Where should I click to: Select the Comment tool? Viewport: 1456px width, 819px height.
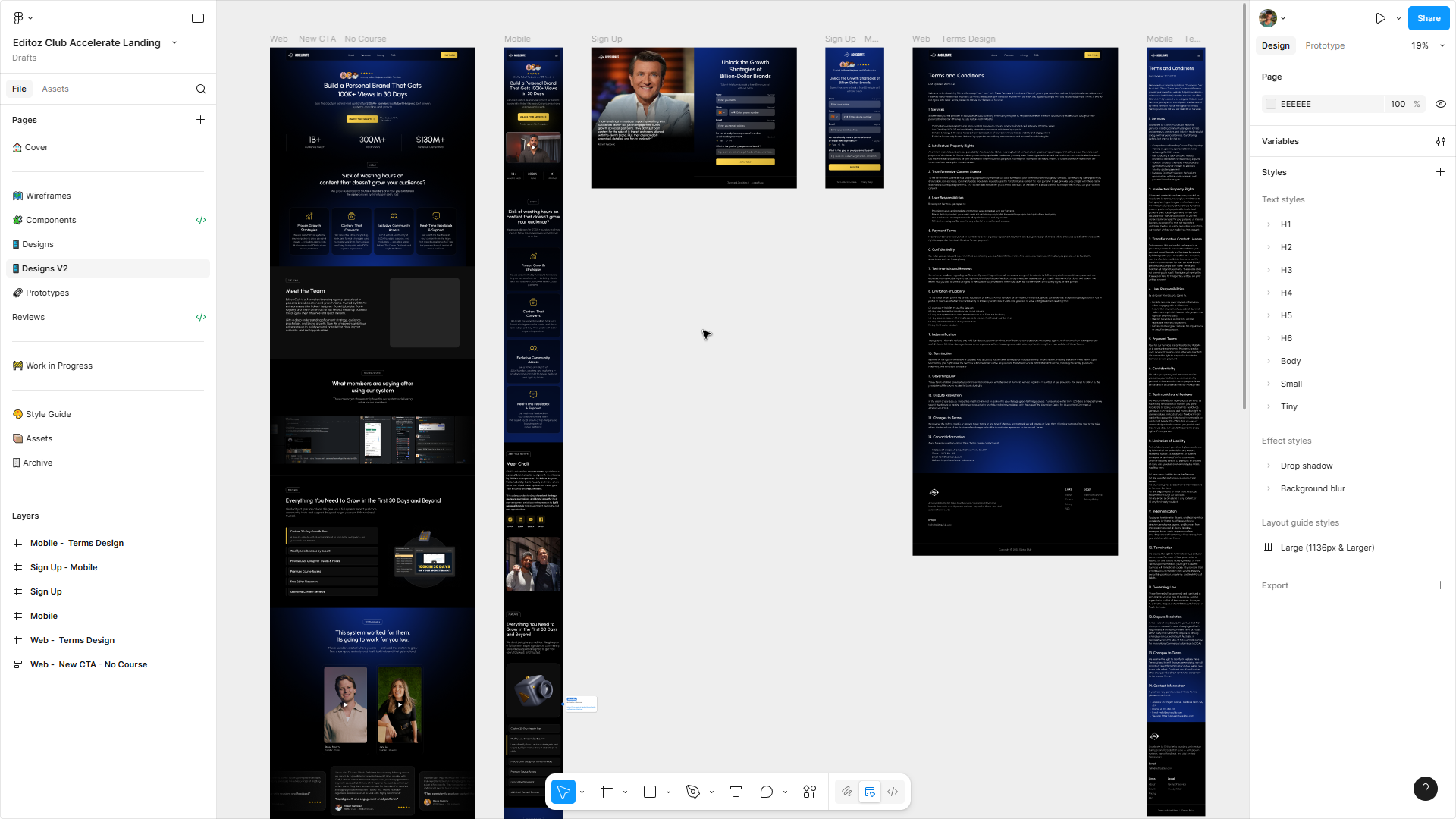click(x=767, y=792)
